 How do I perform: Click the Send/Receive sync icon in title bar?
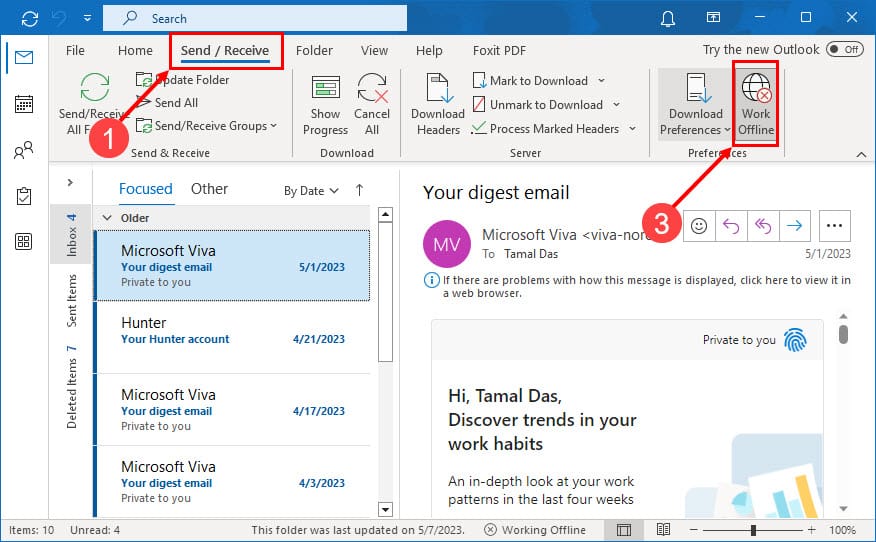click(x=30, y=18)
